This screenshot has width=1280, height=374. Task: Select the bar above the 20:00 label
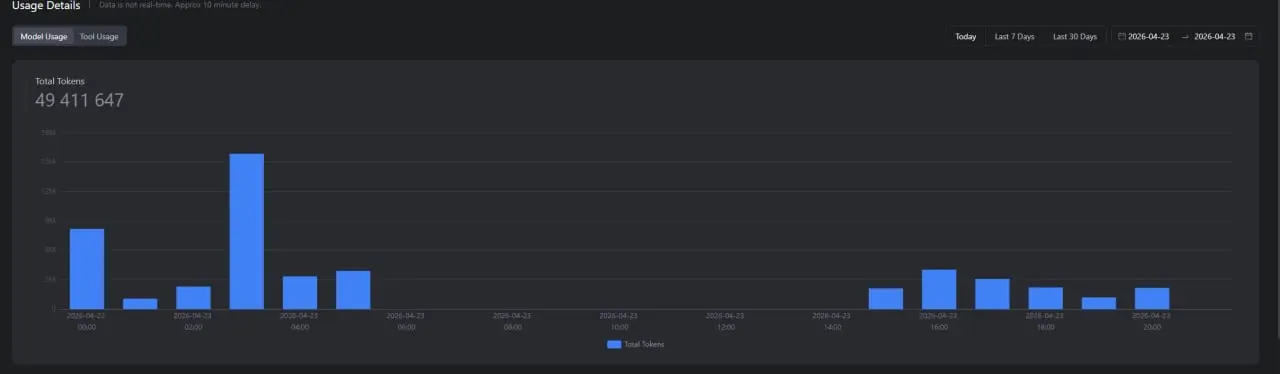[1152, 298]
